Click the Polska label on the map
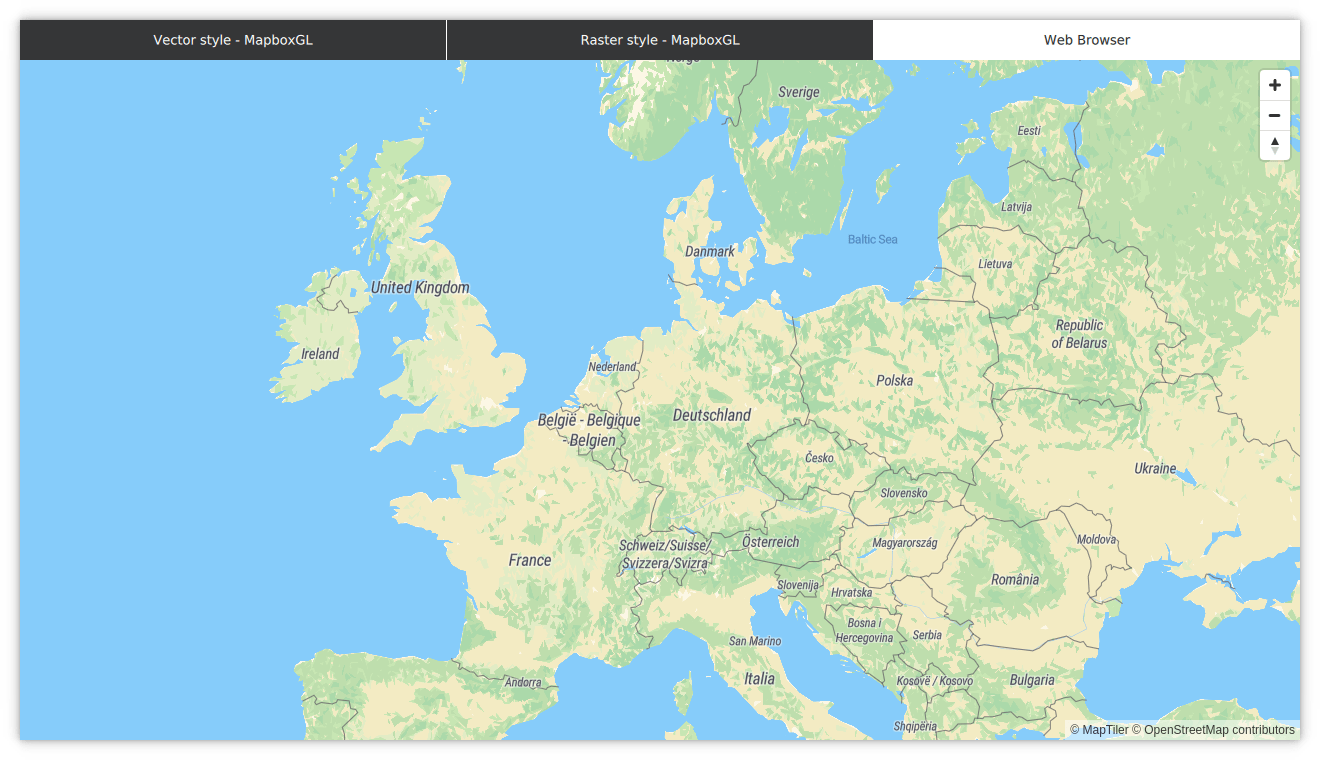The height and width of the screenshot is (760, 1320). pyautogui.click(x=894, y=380)
